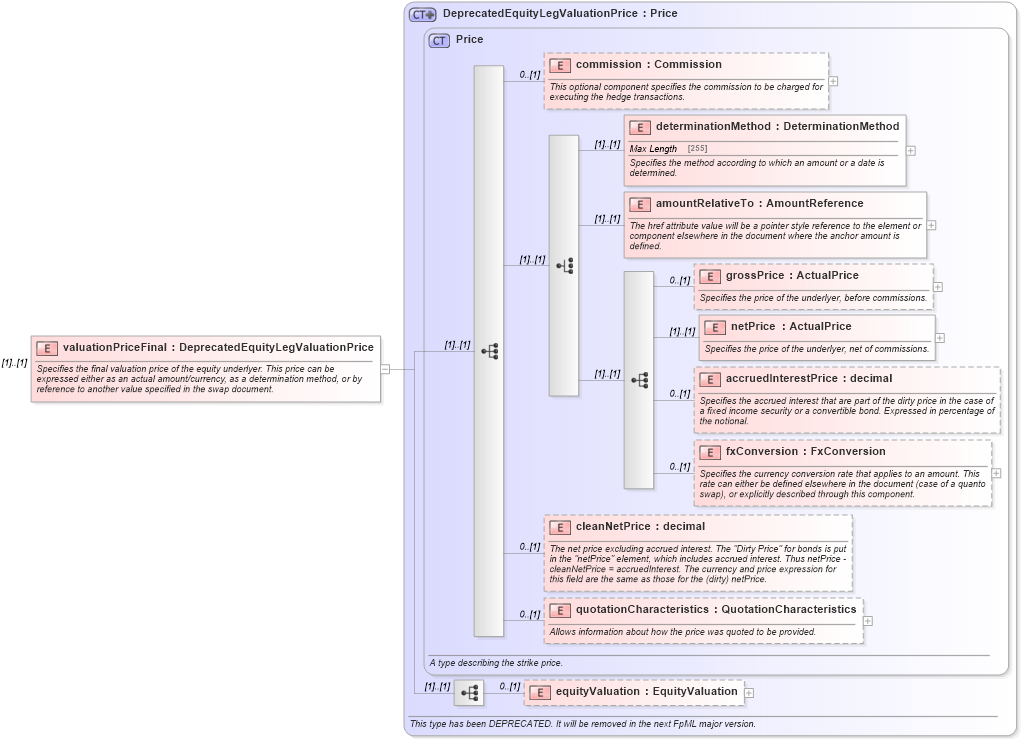Select the valuationPriceFinal element title

click(x=218, y=347)
